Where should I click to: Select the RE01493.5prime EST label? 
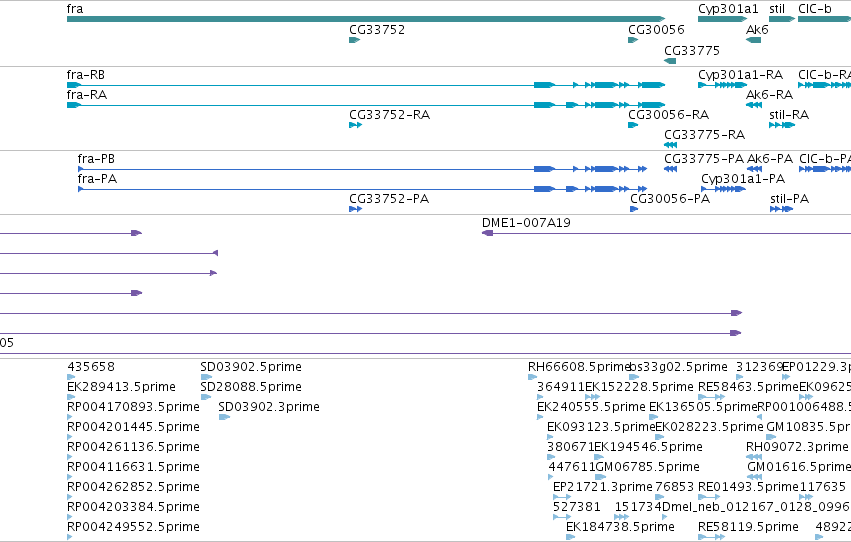pos(748,487)
